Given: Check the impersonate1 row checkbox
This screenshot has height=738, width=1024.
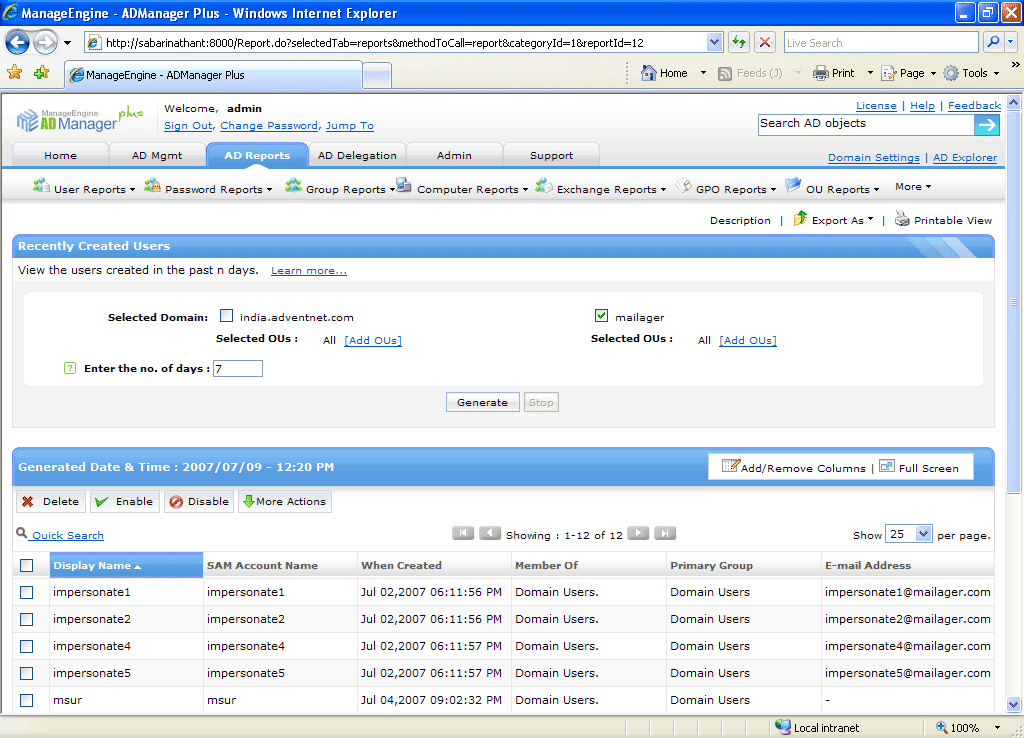Looking at the screenshot, I should click(27, 592).
